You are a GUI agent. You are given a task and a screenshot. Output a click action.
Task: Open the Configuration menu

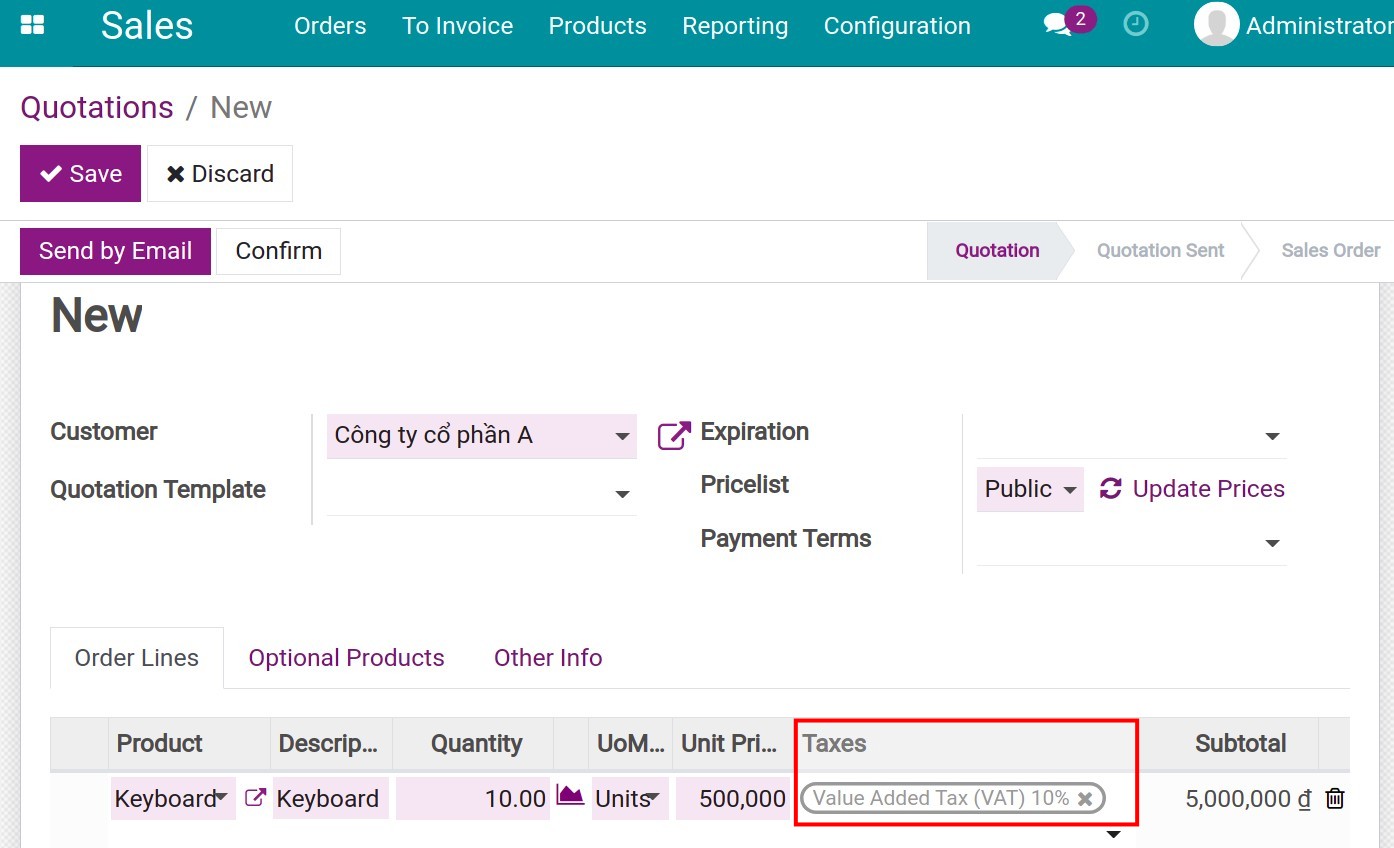(897, 26)
